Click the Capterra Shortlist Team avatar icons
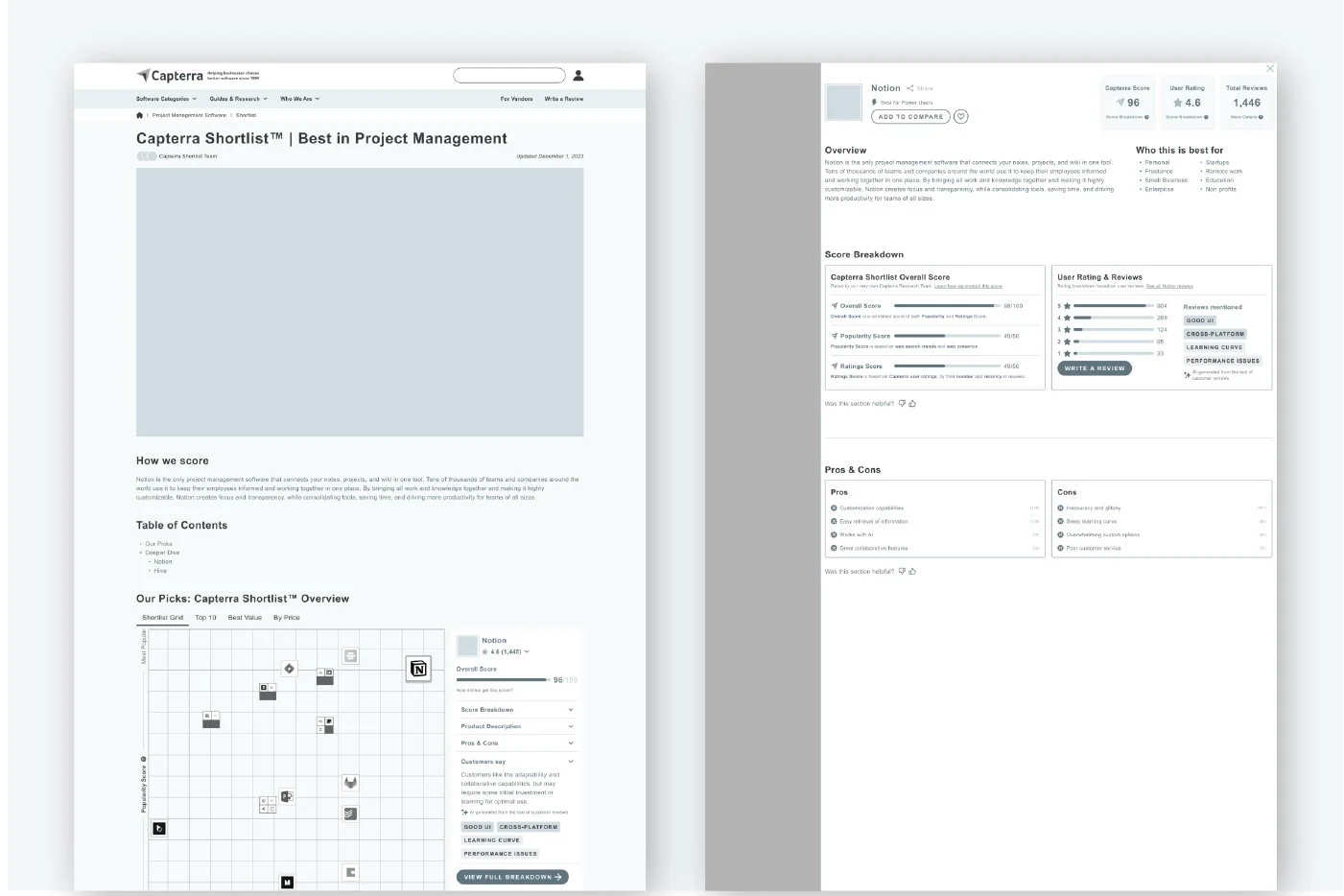The image size is (1344, 896). [x=146, y=156]
